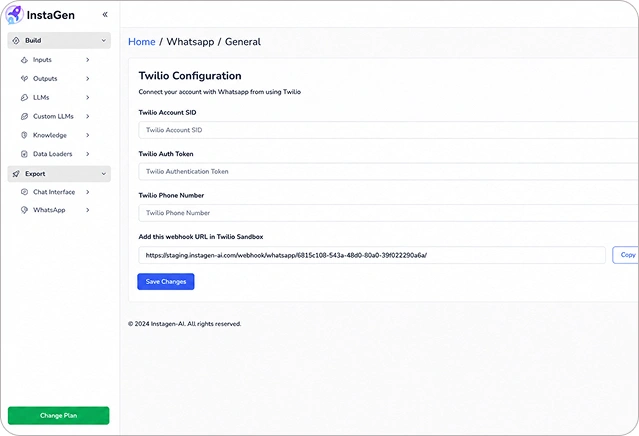Image resolution: width=639 pixels, height=436 pixels.
Task: Go to Home breadcrumb link
Action: [141, 42]
